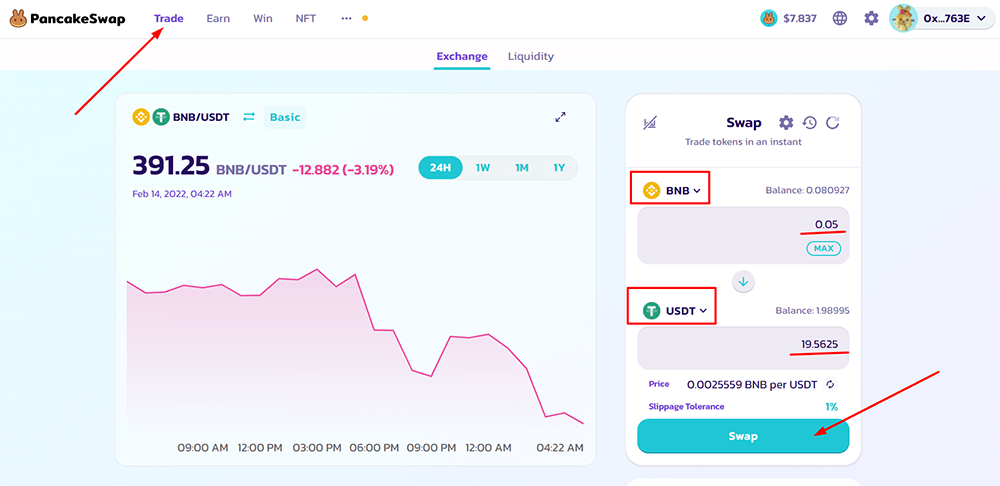This screenshot has width=1000, height=486.
Task: Open the NFT menu
Action: coord(305,18)
